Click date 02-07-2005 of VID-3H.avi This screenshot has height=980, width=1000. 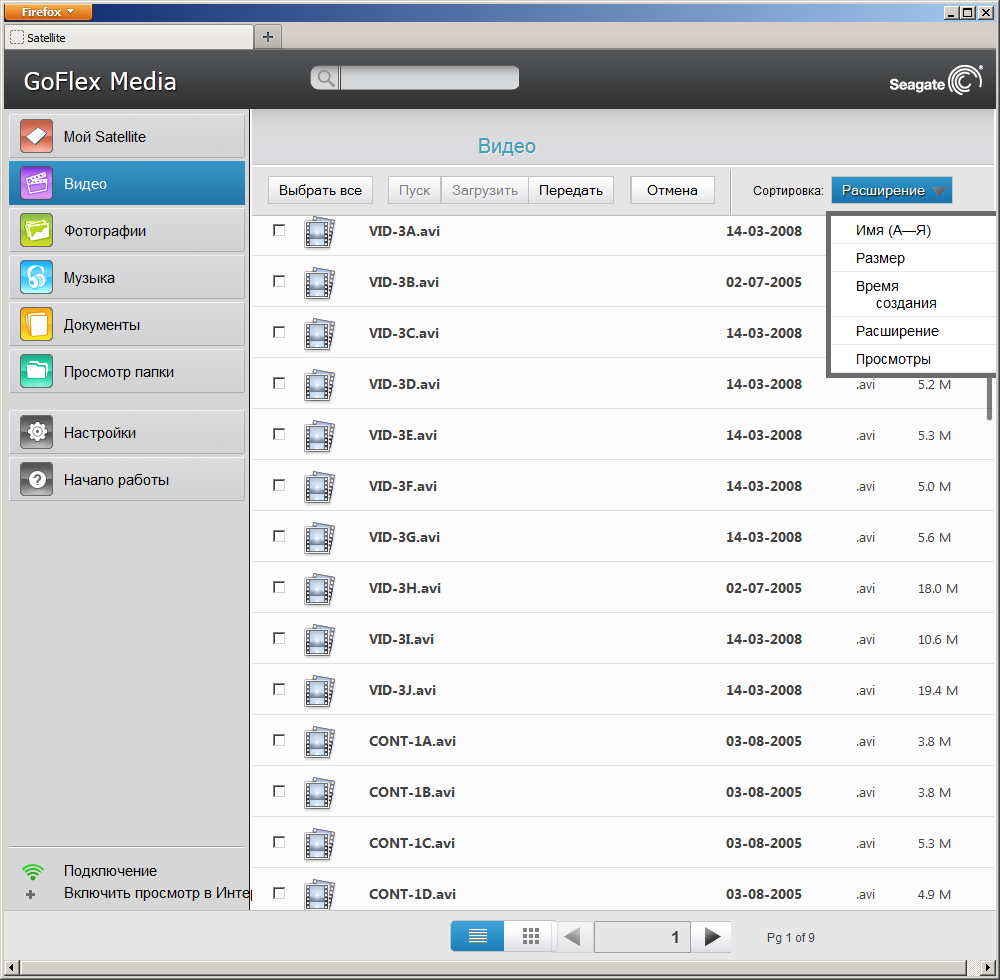click(x=763, y=588)
